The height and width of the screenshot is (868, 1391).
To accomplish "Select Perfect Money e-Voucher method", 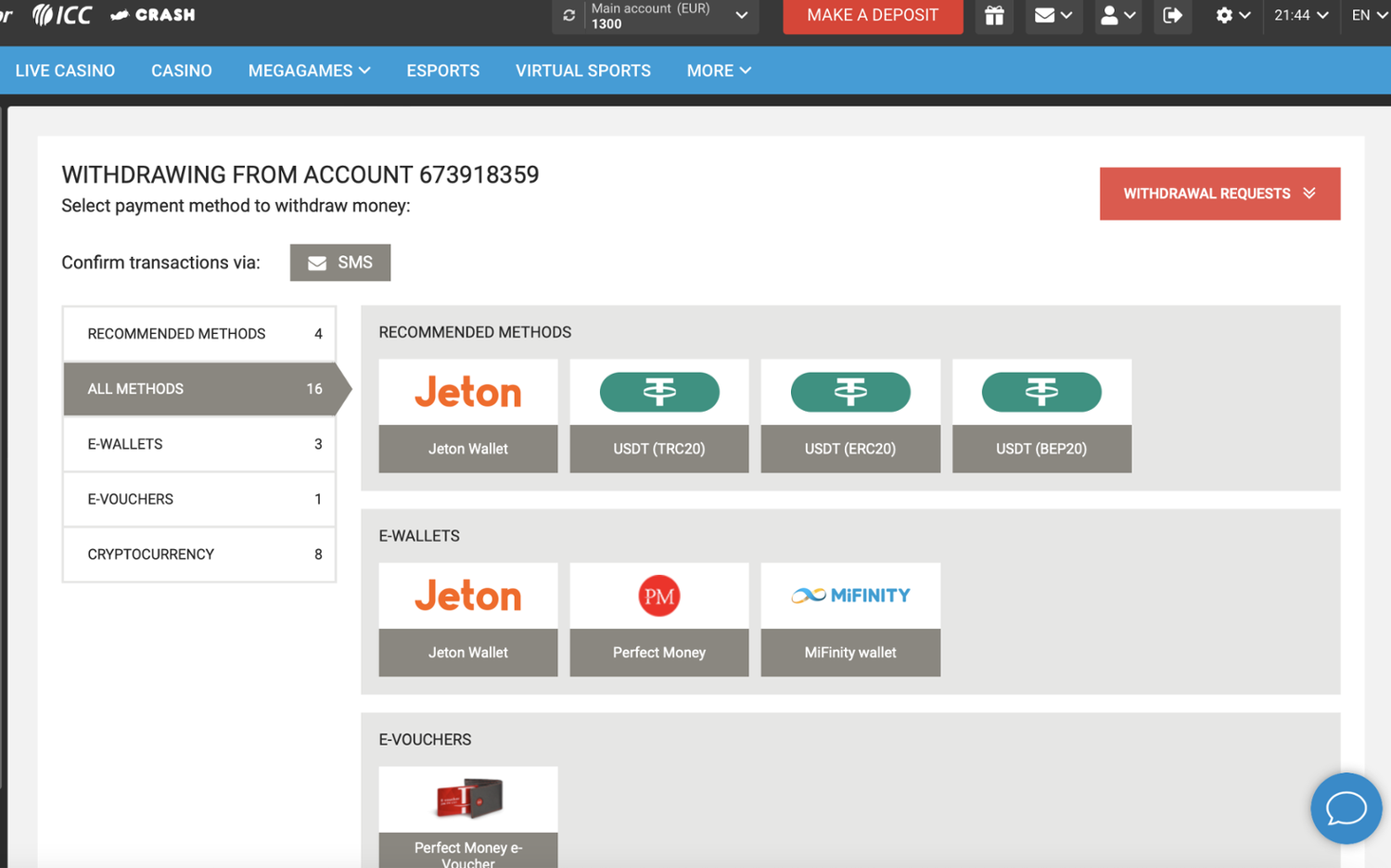I will coord(468,817).
